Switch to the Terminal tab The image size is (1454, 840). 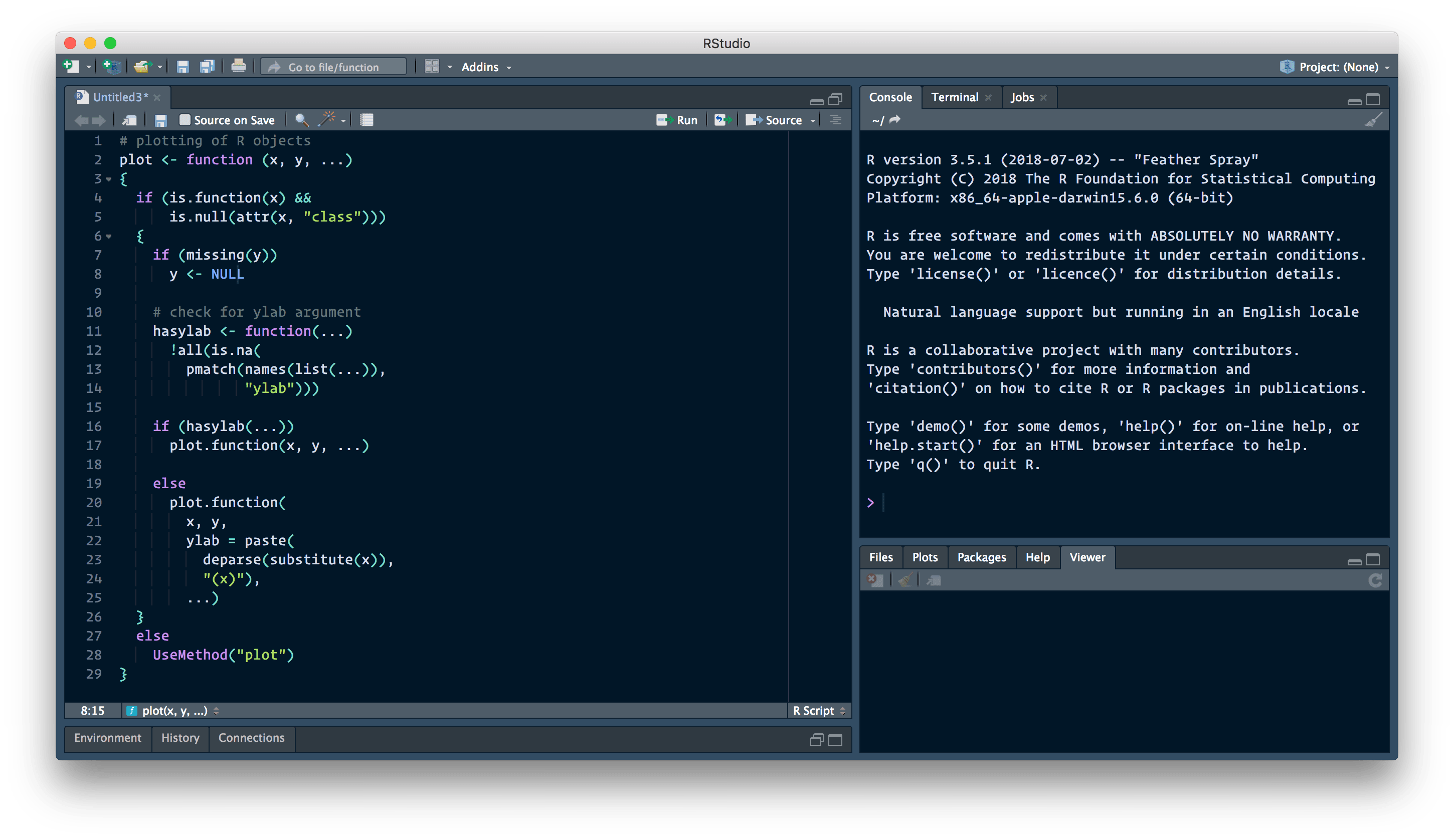pos(954,97)
